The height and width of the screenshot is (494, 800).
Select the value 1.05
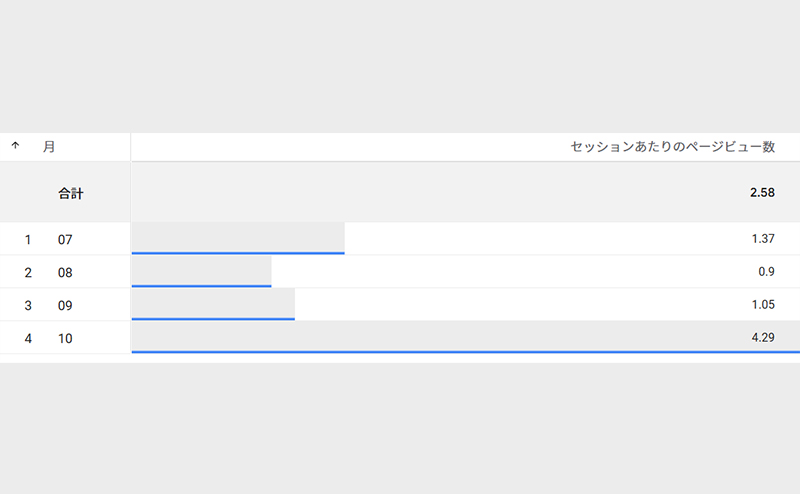763,305
